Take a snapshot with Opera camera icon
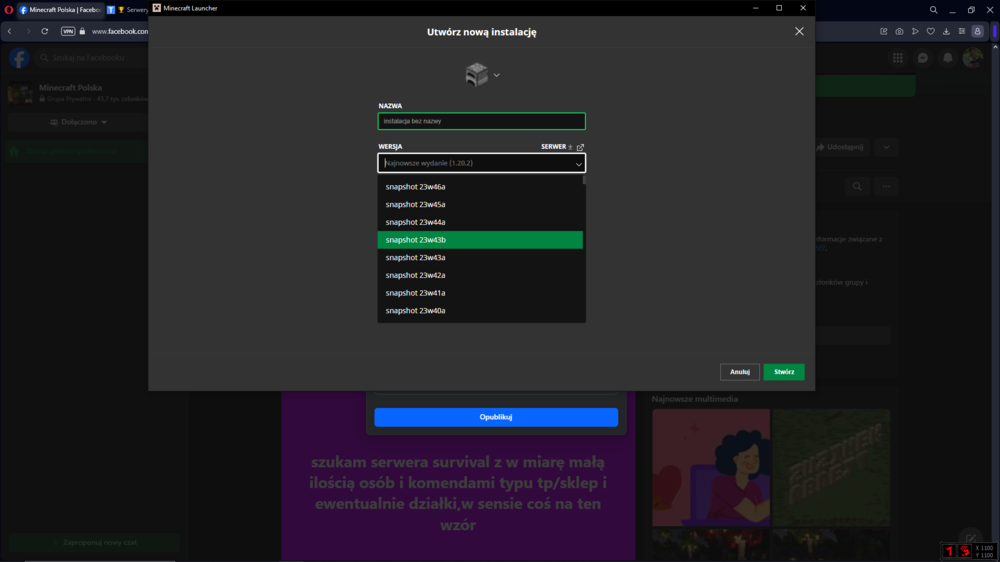1000x562 pixels. coord(899,31)
